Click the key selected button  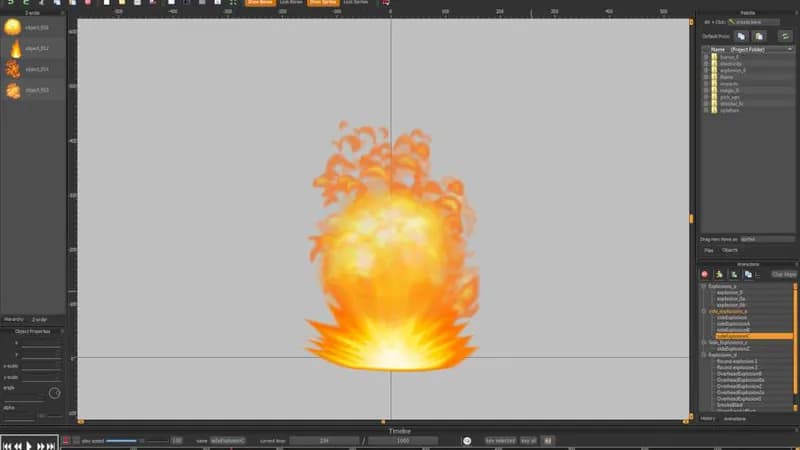(x=500, y=441)
